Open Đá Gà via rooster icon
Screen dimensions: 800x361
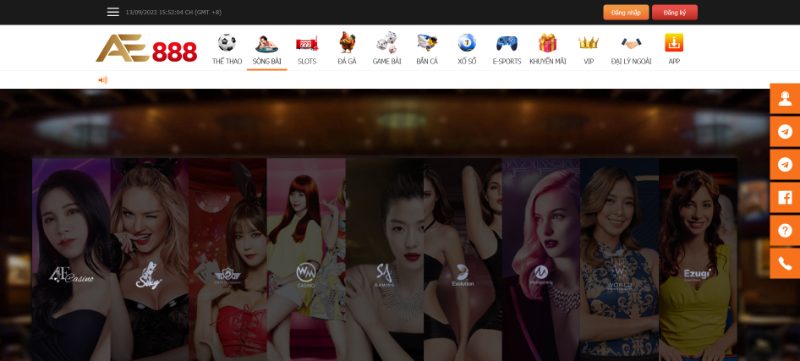click(x=347, y=42)
